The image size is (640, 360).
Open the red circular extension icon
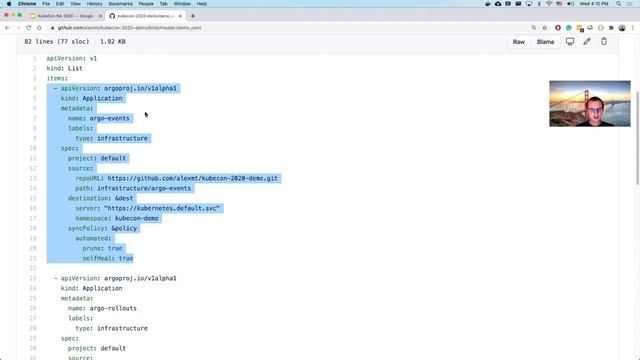pos(558,28)
